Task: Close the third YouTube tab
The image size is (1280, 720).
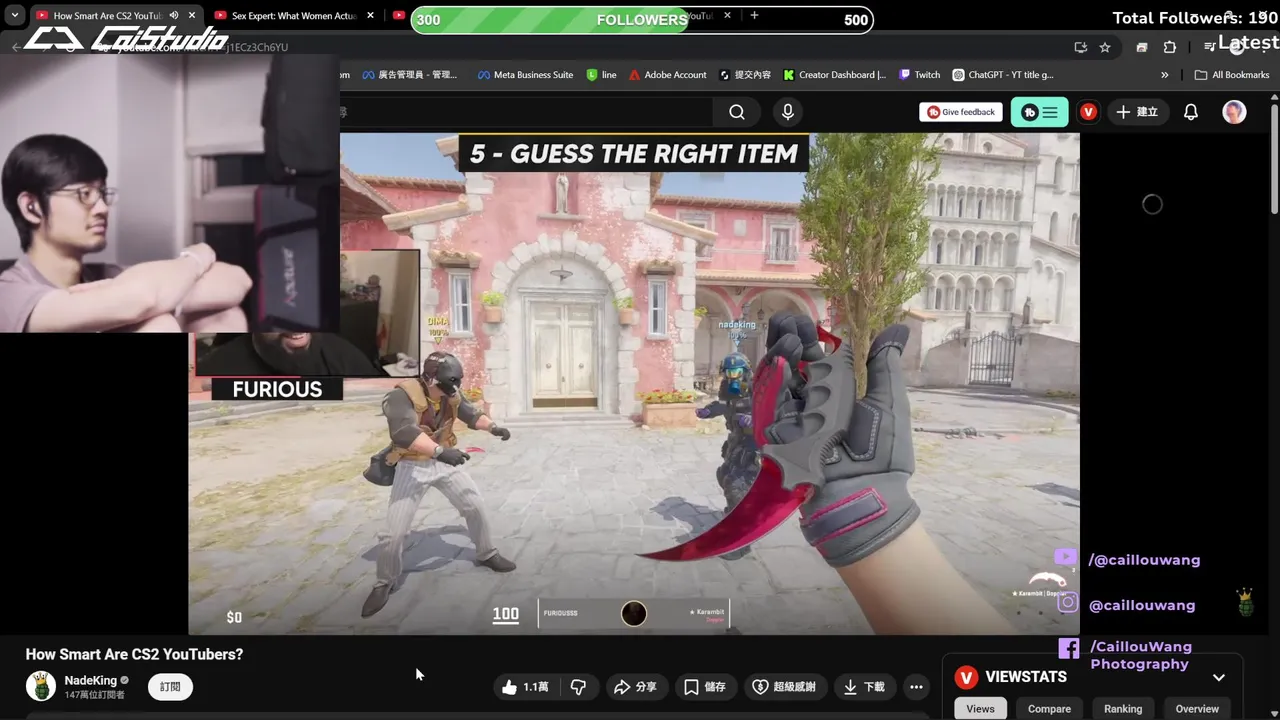Action: click(727, 16)
